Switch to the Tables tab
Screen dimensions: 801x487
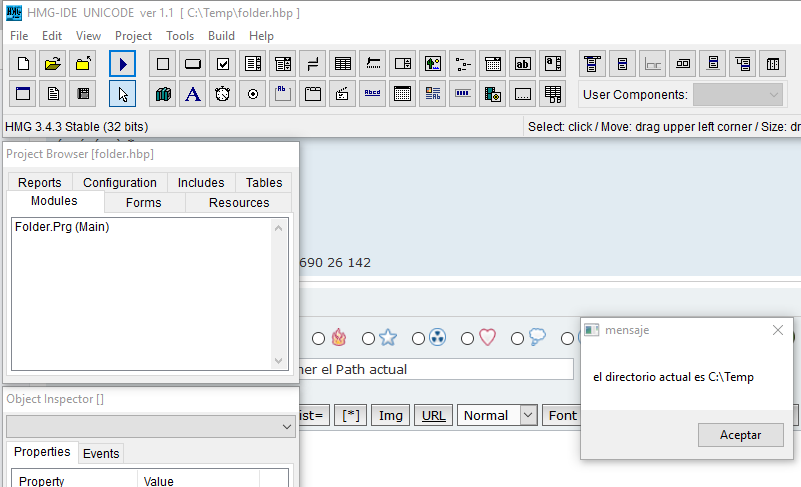264,182
